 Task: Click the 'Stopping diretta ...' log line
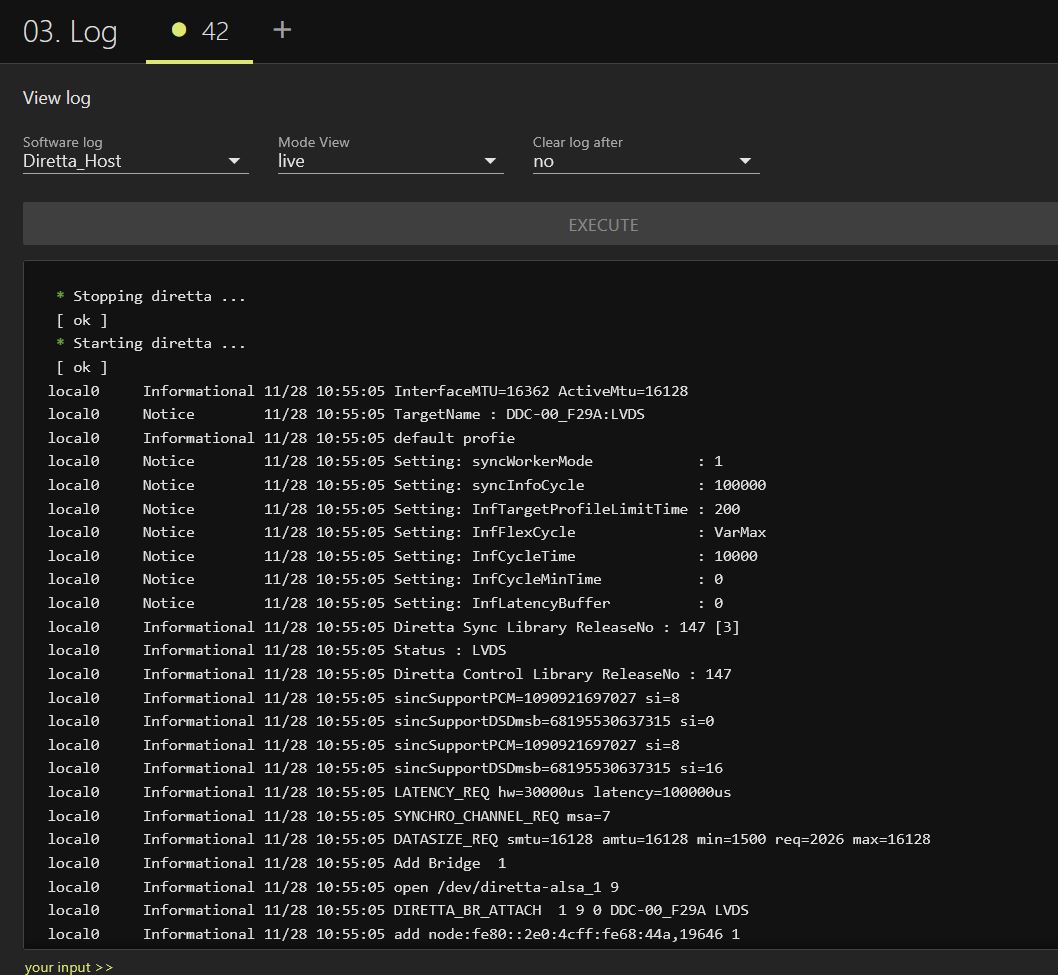(x=150, y=296)
